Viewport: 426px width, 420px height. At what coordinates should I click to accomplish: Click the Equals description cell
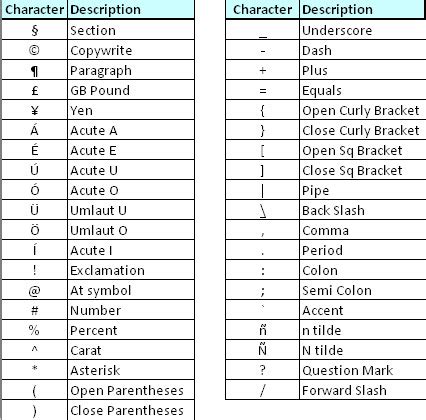point(363,90)
